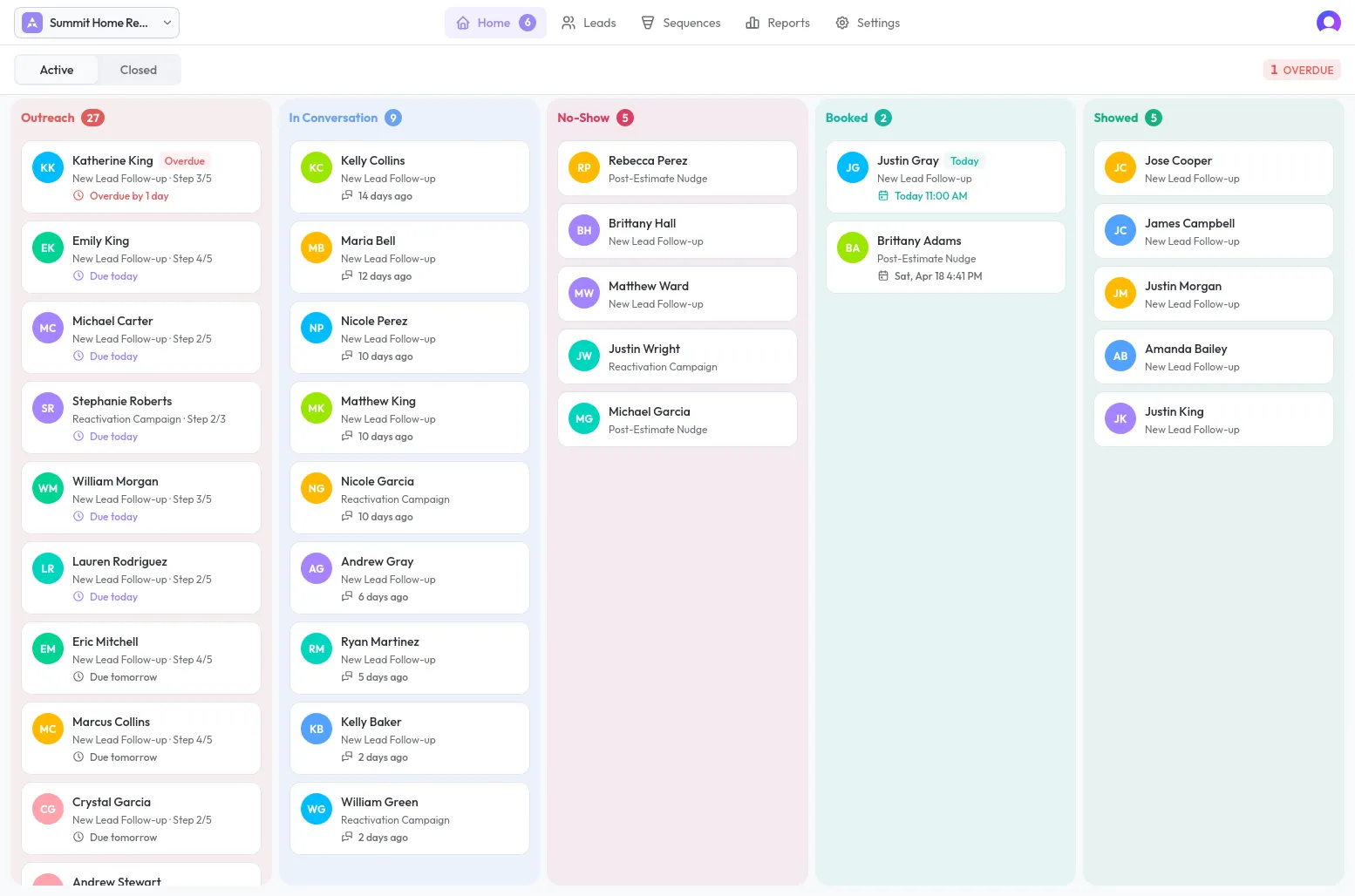
Task: Click the sequence icon beside Kelly Collins' 14 days ago
Action: coord(347,195)
